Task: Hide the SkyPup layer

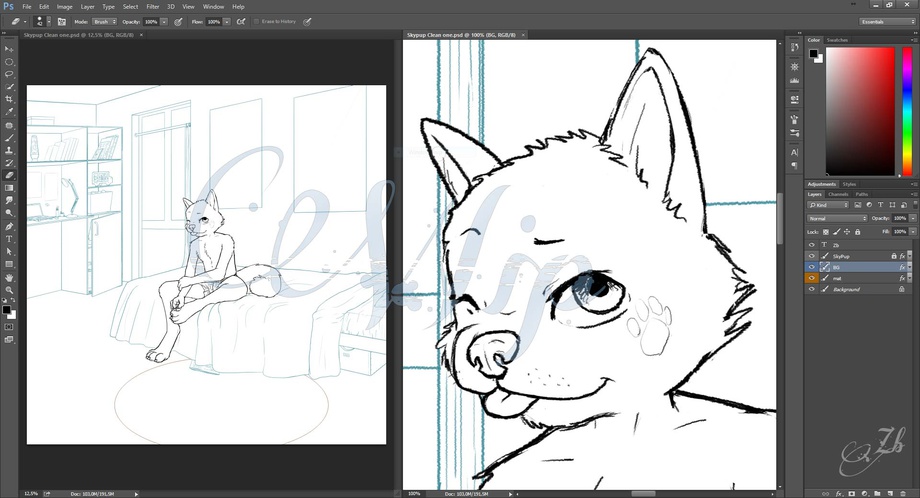Action: [x=811, y=256]
